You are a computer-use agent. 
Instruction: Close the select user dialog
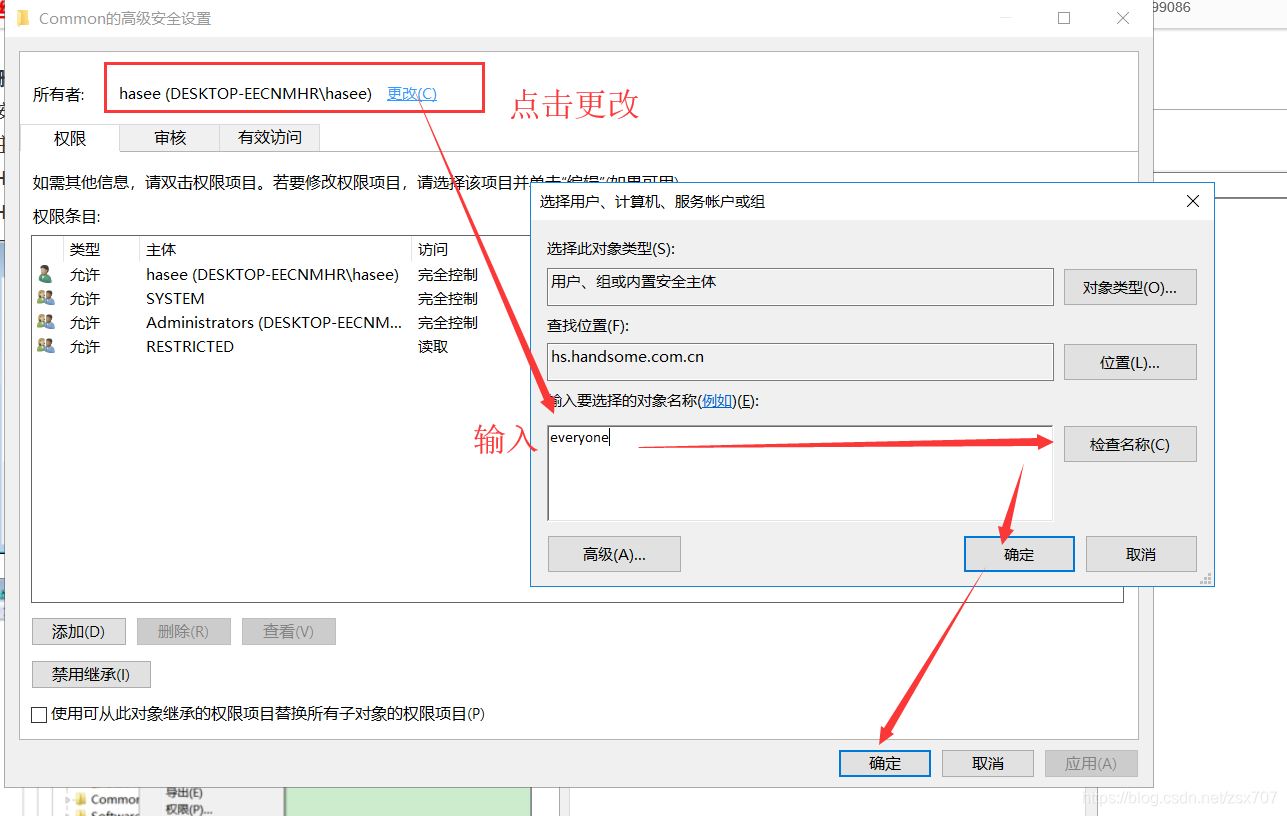pyautogui.click(x=1192, y=201)
